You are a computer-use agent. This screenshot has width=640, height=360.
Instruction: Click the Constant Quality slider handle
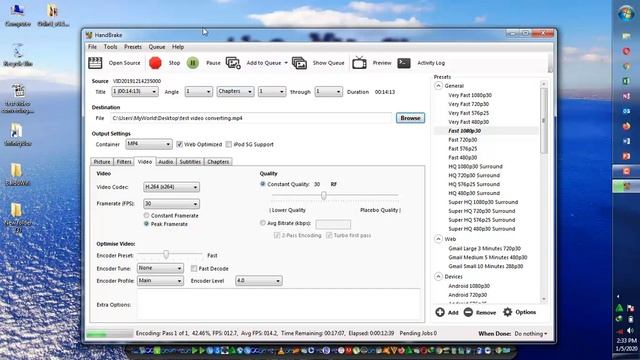tap(324, 196)
